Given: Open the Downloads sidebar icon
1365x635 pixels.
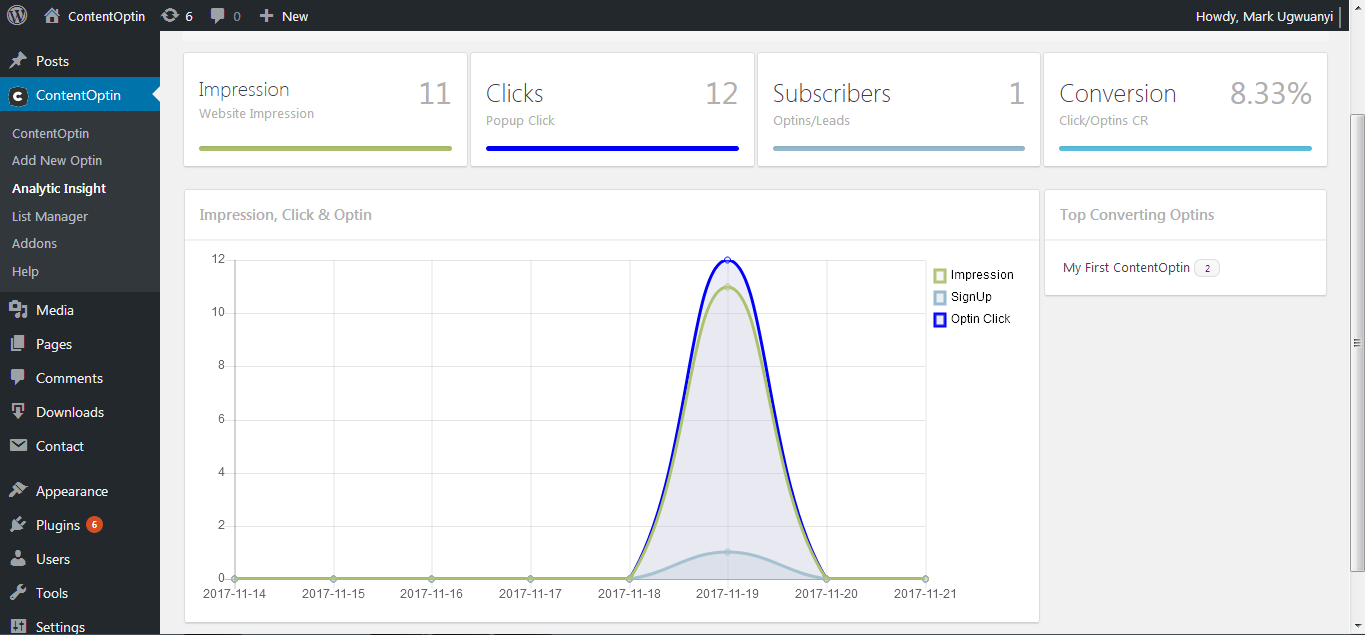Looking at the screenshot, I should [18, 412].
